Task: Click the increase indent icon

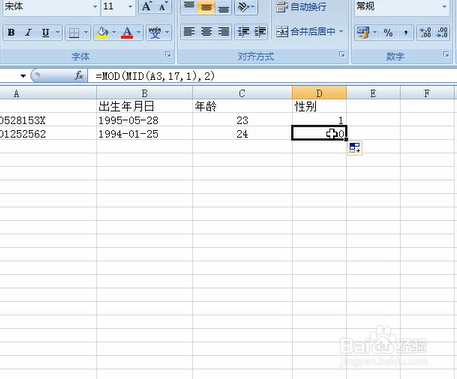Action: click(260, 32)
